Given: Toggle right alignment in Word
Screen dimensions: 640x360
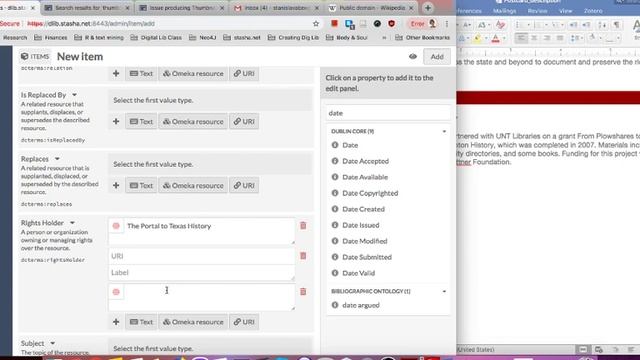Looking at the screenshot, I should pos(547,38).
